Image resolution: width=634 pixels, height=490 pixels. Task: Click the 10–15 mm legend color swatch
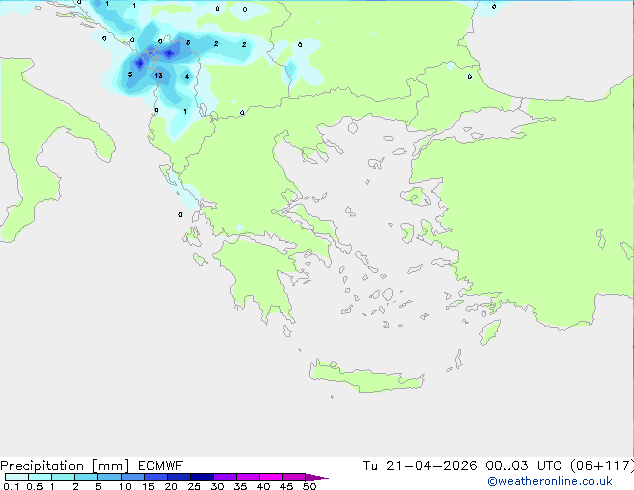pos(132,477)
